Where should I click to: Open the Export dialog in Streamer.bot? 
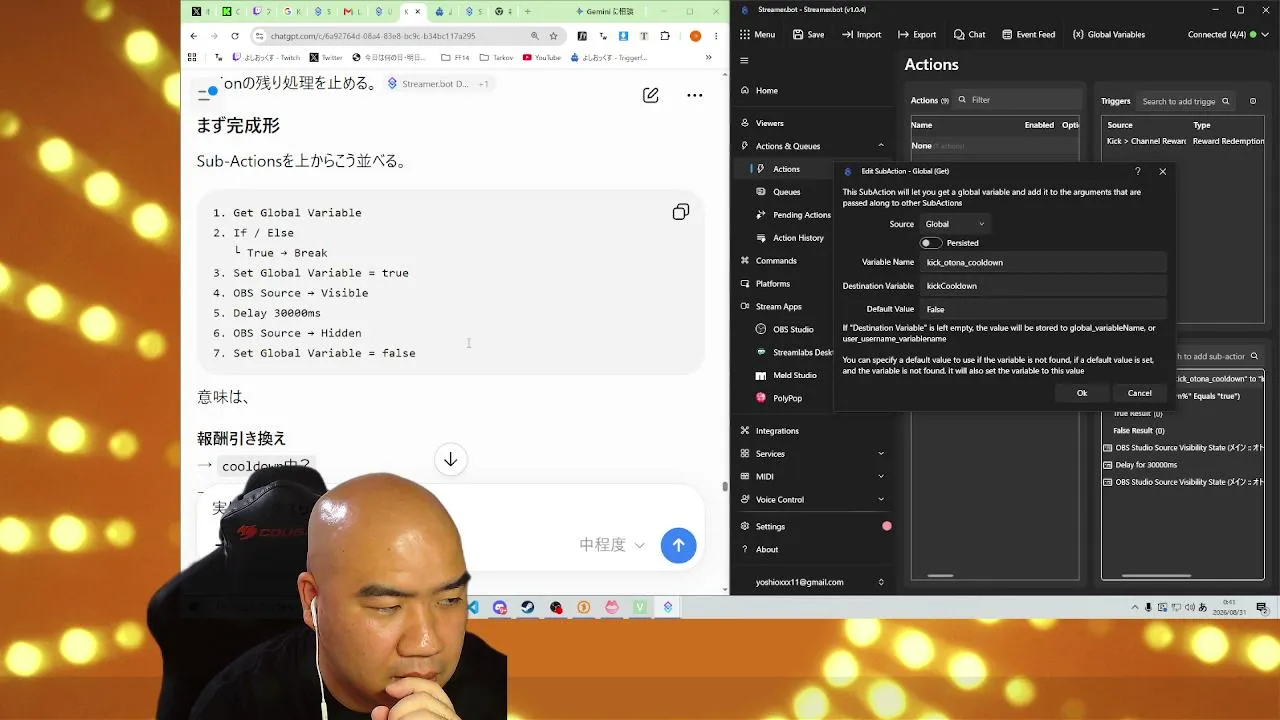(x=916, y=35)
